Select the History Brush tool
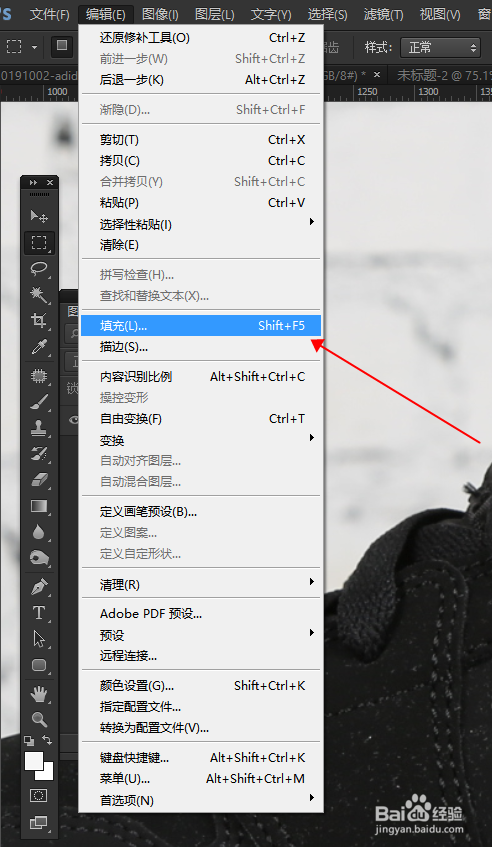 pos(39,454)
